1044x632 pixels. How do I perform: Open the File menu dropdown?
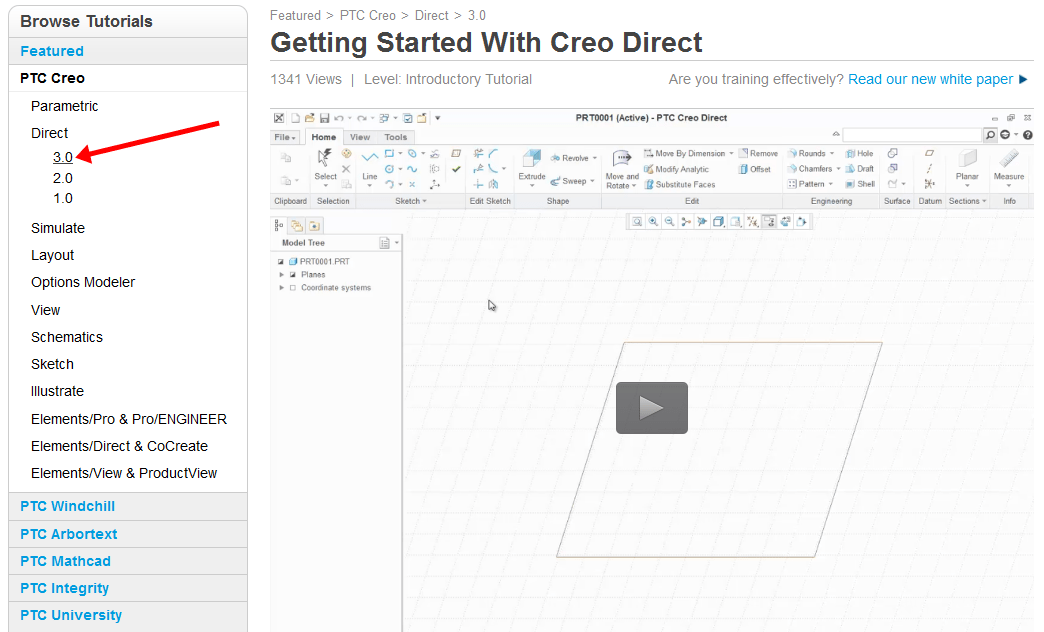[x=287, y=137]
